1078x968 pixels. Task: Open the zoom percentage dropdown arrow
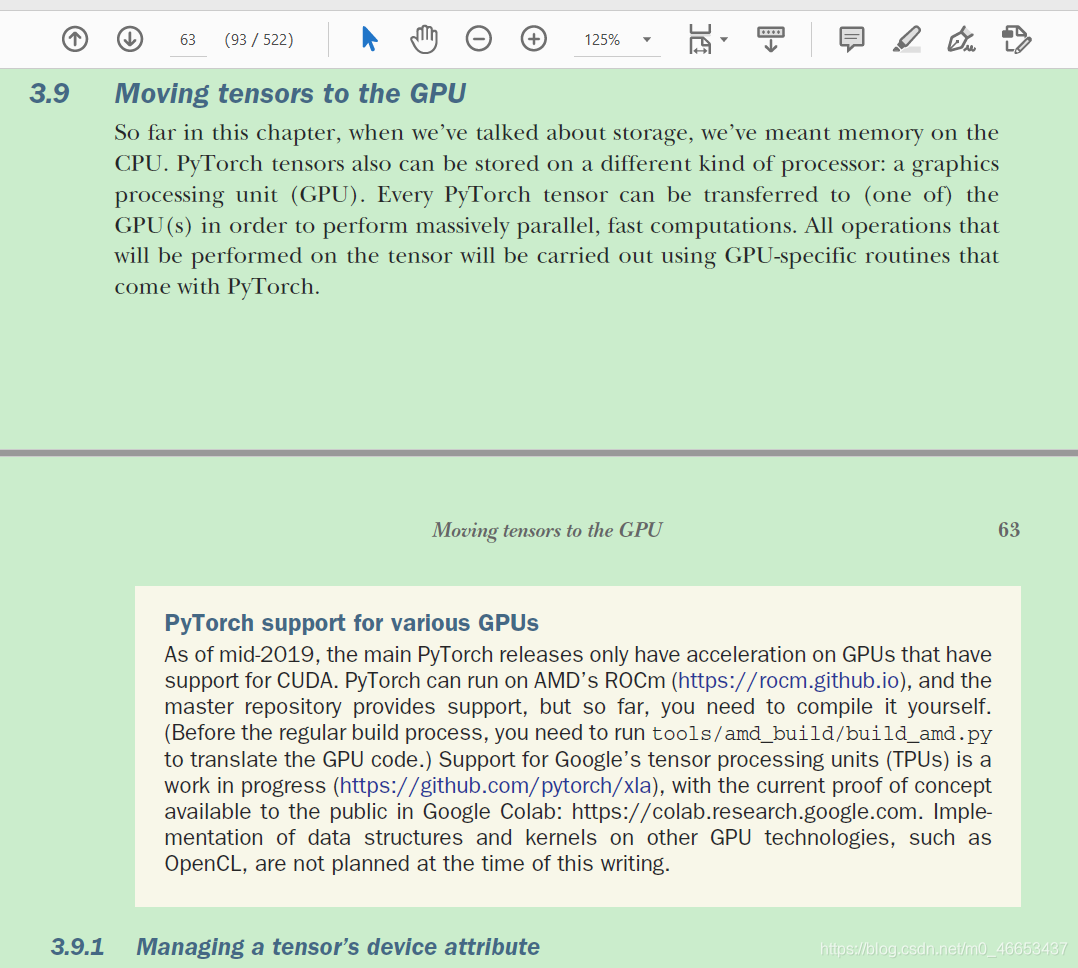[647, 40]
